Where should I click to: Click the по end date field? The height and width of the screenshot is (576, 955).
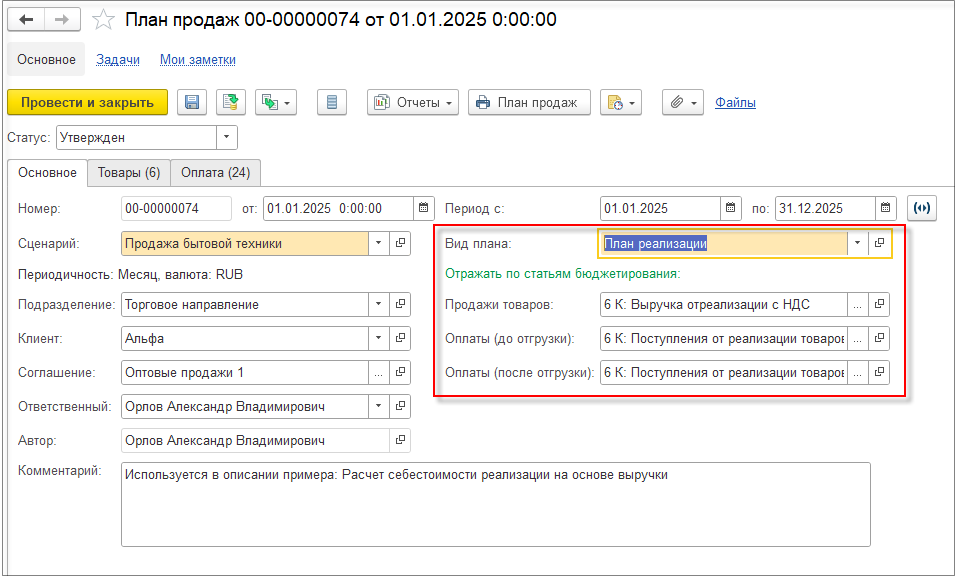[x=825, y=208]
